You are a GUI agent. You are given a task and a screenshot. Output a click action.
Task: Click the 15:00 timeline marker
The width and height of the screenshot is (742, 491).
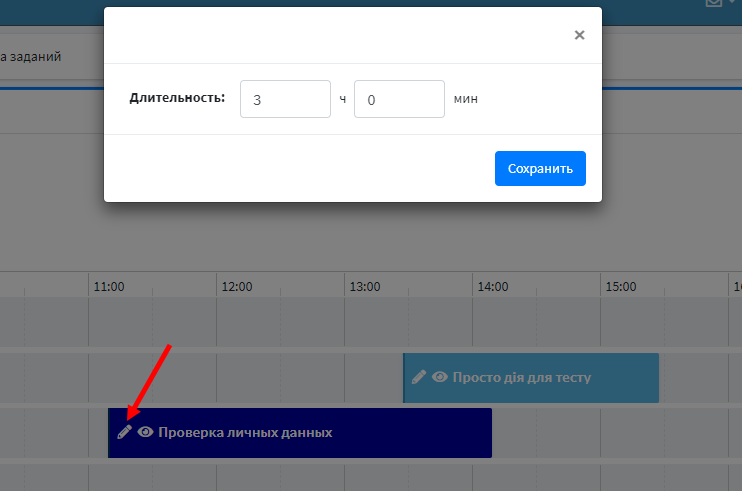click(620, 286)
